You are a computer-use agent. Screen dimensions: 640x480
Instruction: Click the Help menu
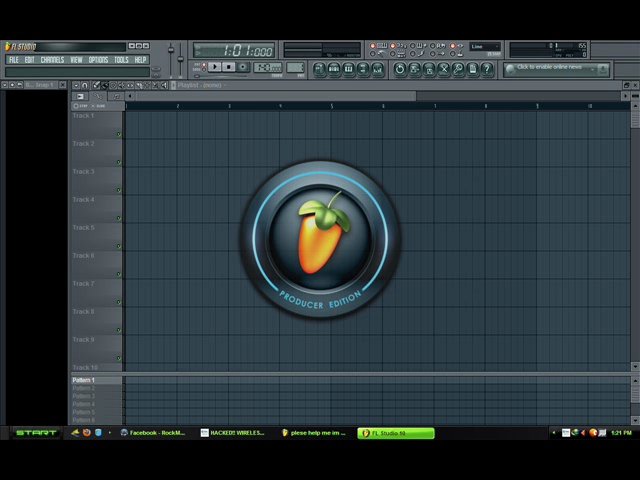(140, 60)
